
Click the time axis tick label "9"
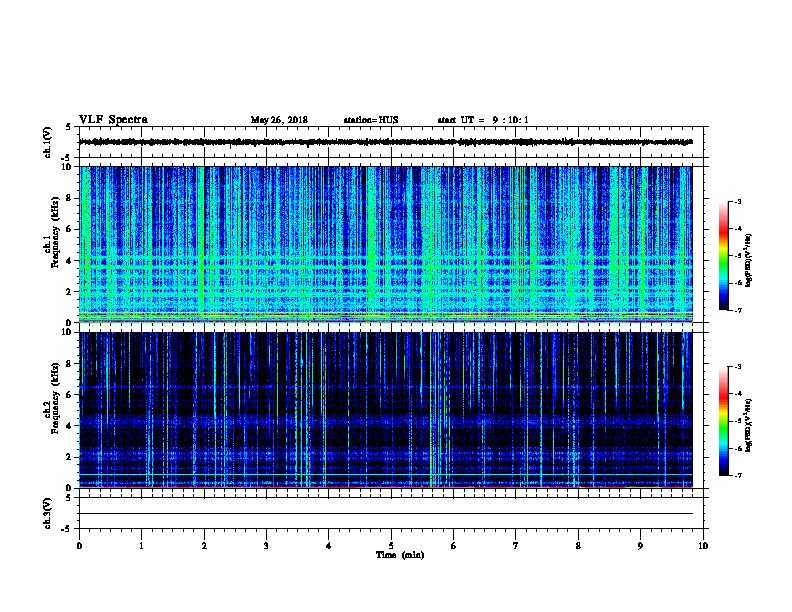[640, 546]
